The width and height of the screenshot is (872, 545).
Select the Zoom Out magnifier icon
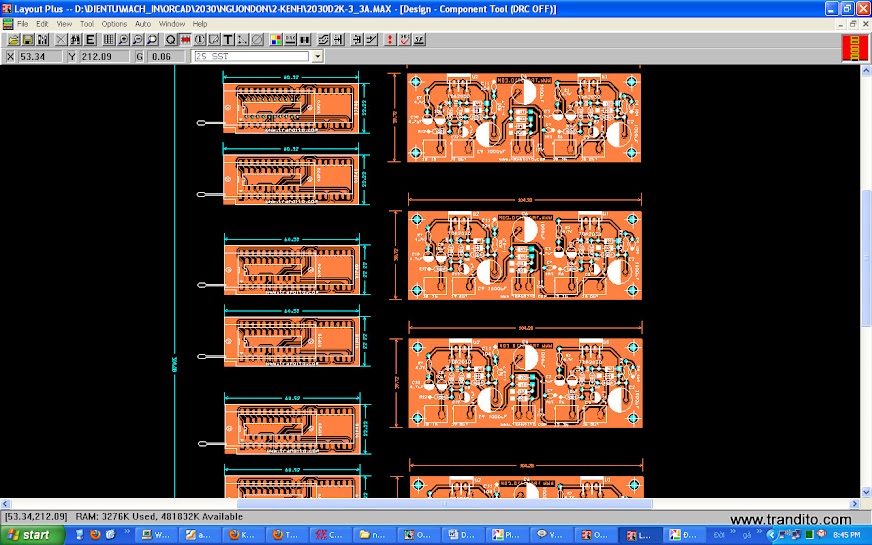[137, 39]
